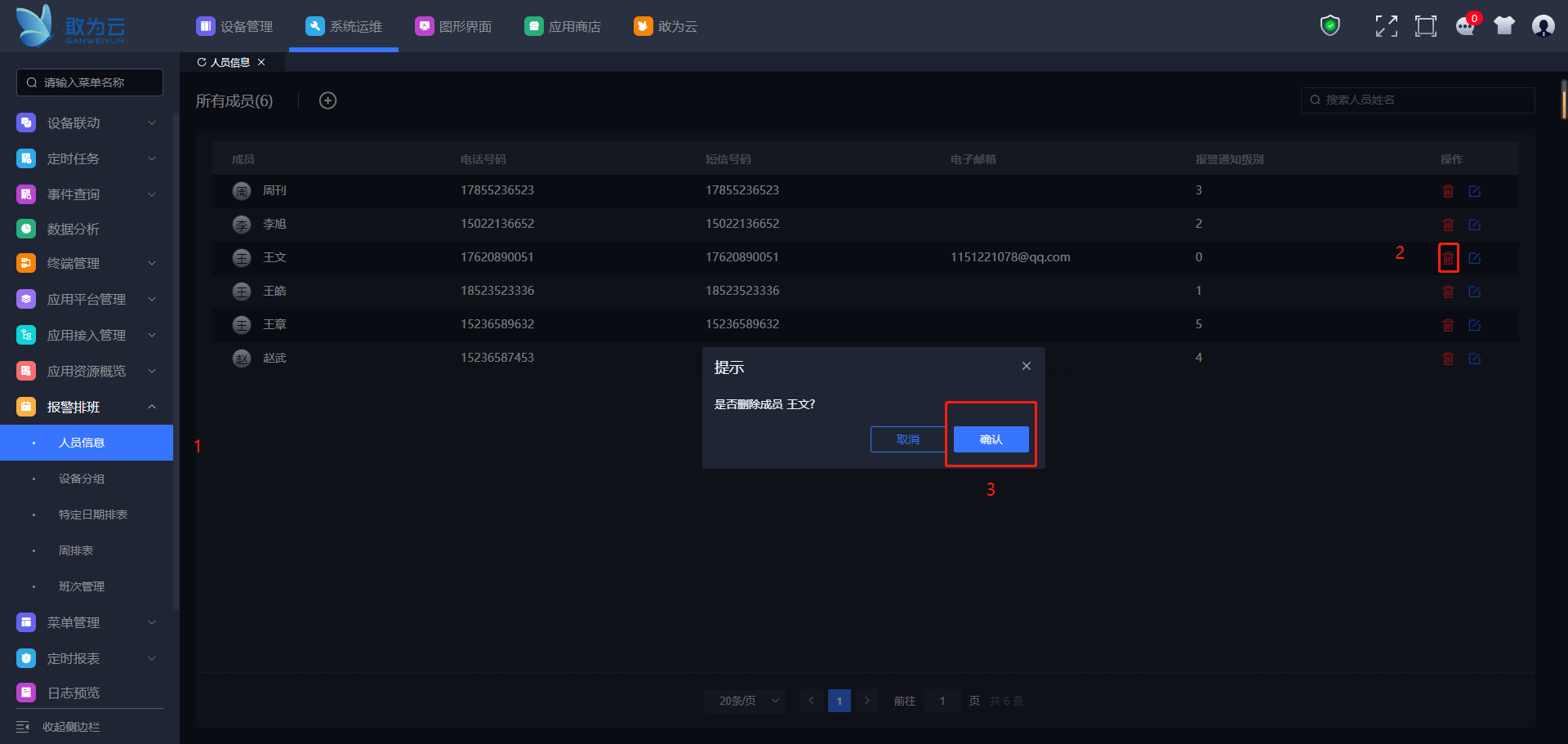Go to previous page arrow
The image size is (1568, 744).
(812, 701)
